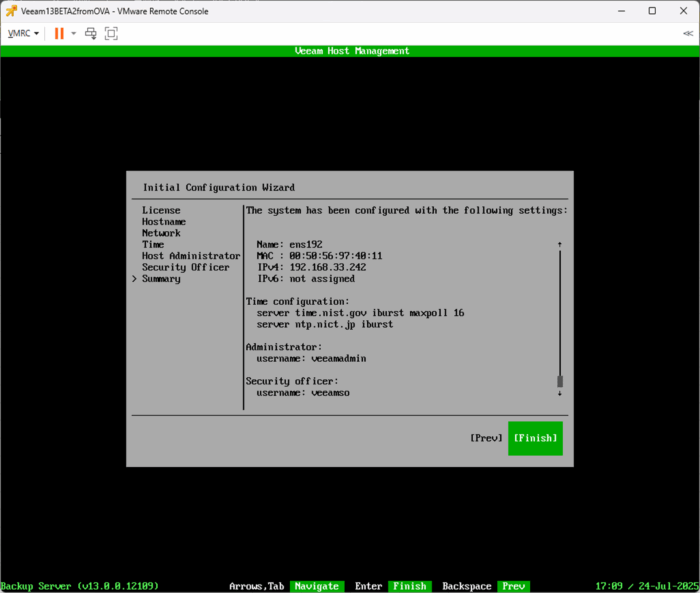
Task: Click the Veeam Host Management header
Action: [x=352, y=51]
